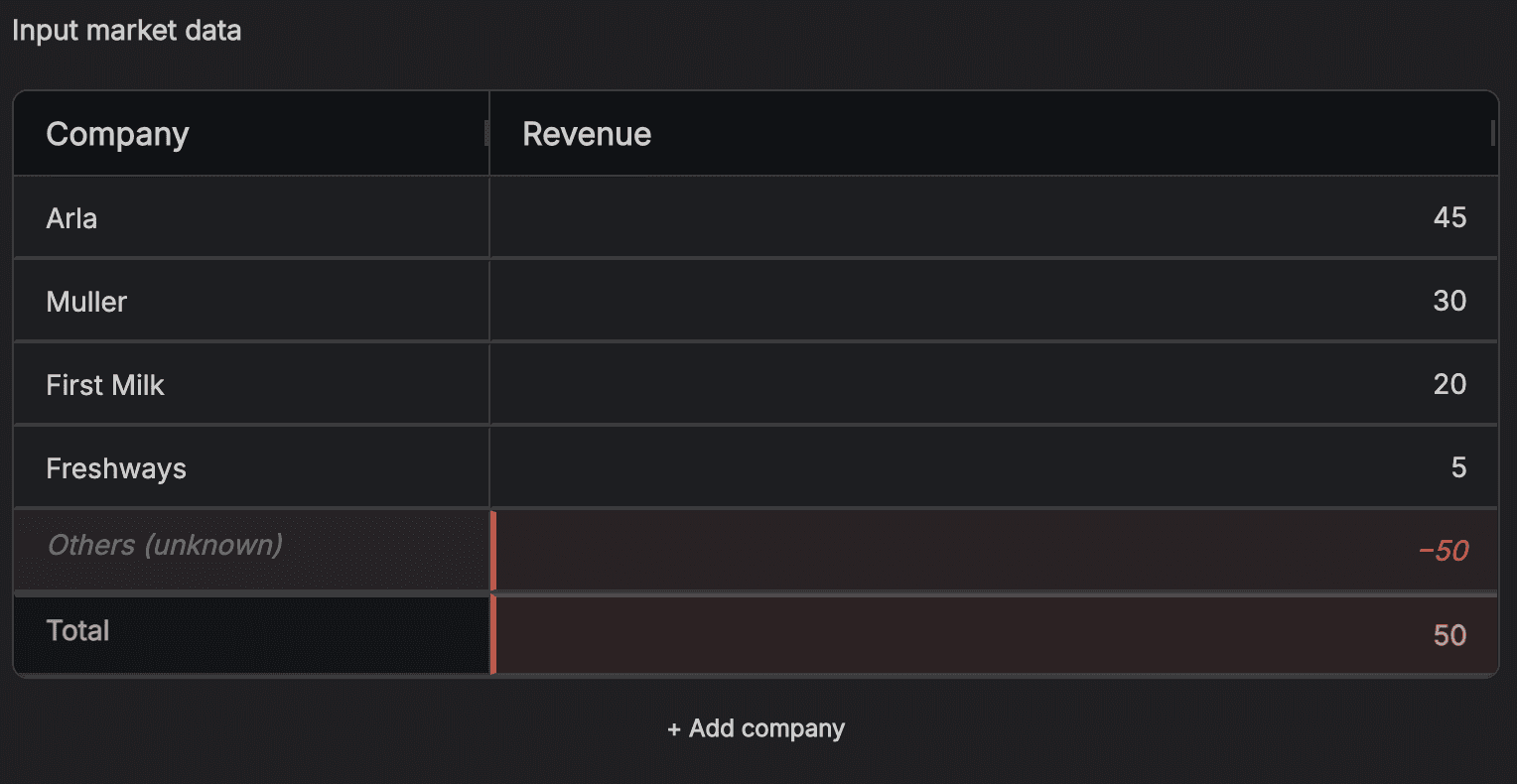Click the Arla company cell
The width and height of the screenshot is (1517, 784).
[251, 218]
